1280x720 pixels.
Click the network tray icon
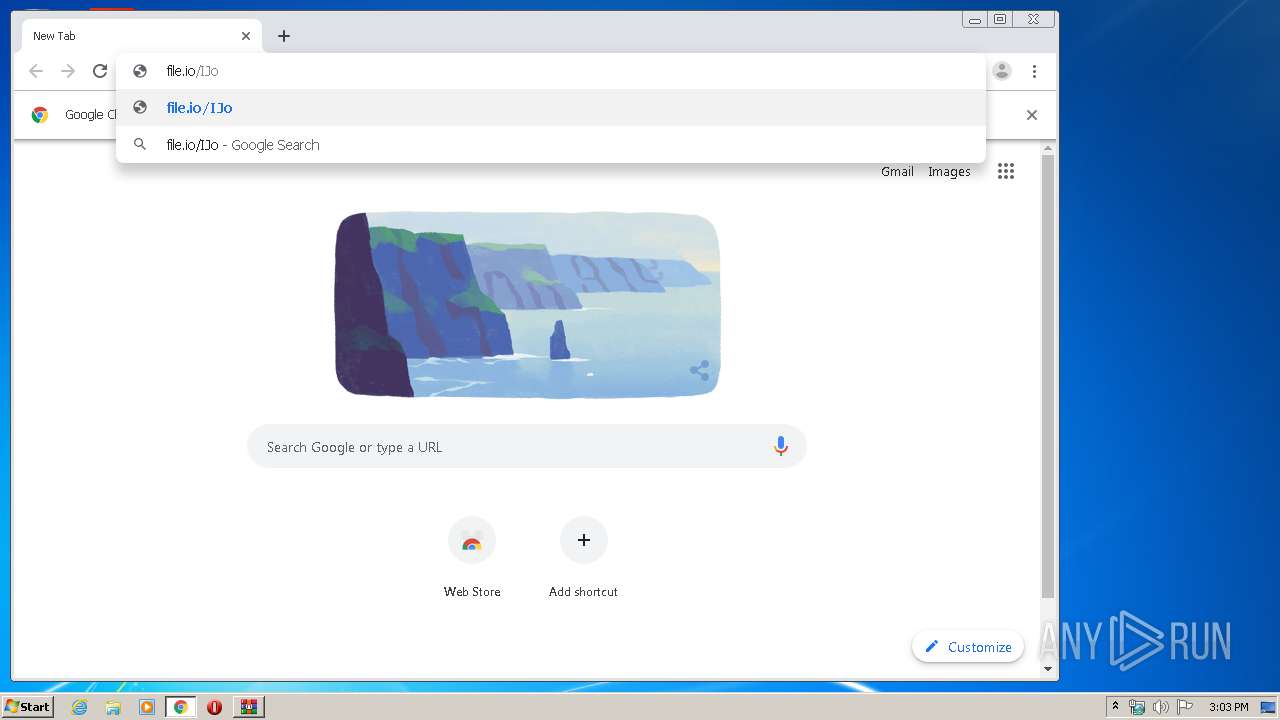point(1137,707)
